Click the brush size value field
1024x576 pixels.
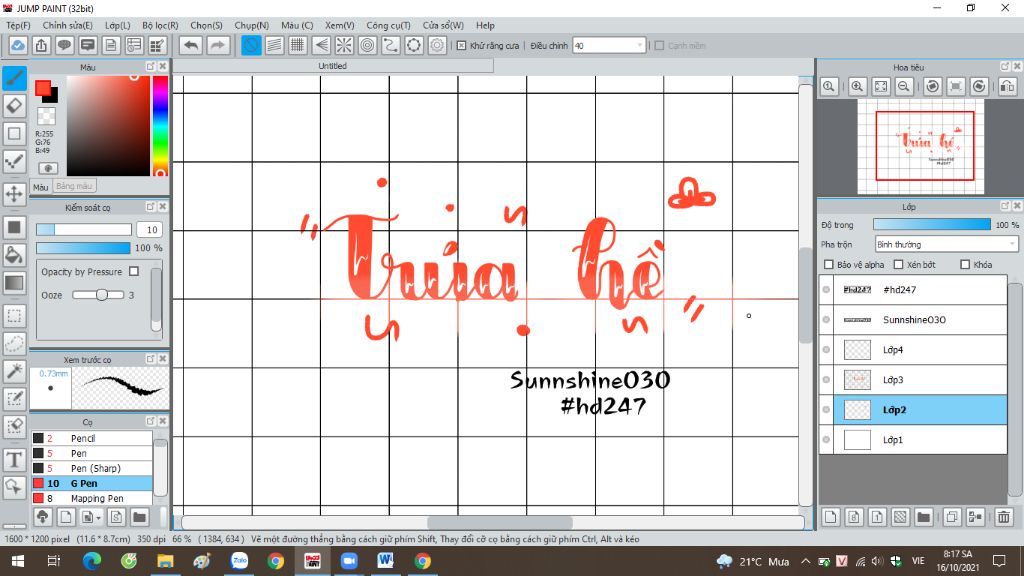point(150,229)
